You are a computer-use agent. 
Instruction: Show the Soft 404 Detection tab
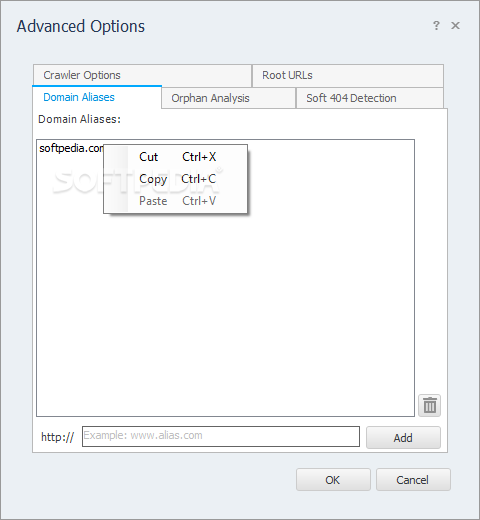370,98
